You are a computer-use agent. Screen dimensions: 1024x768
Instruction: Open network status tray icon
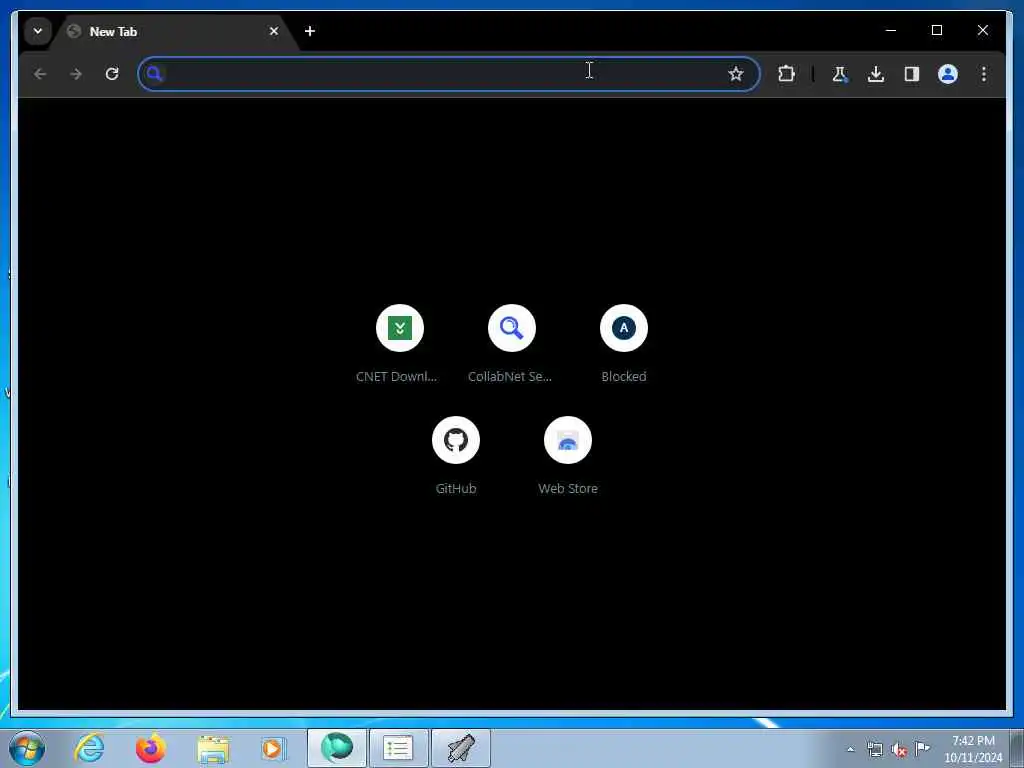coord(875,750)
